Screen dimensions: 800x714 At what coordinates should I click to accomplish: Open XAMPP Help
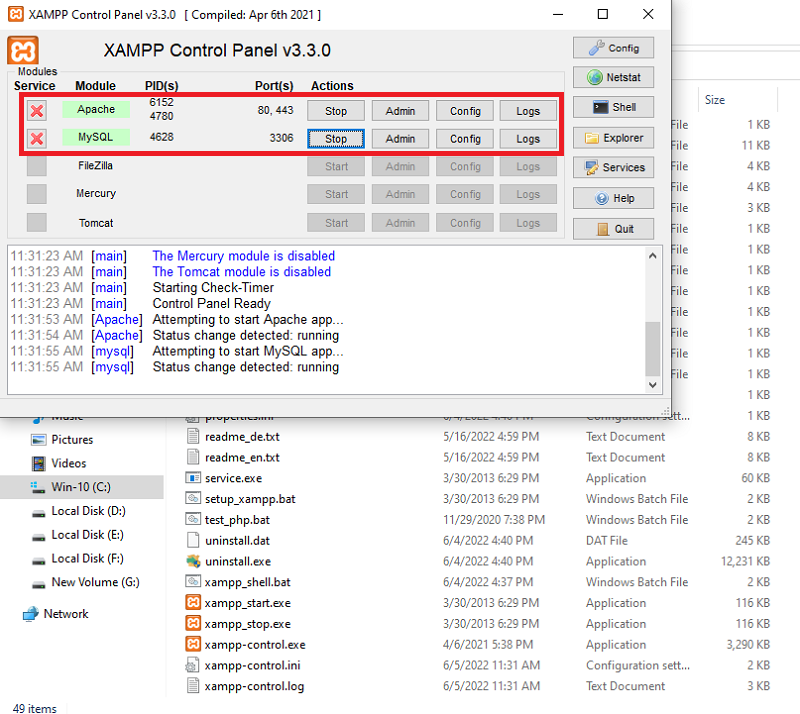pyautogui.click(x=613, y=198)
